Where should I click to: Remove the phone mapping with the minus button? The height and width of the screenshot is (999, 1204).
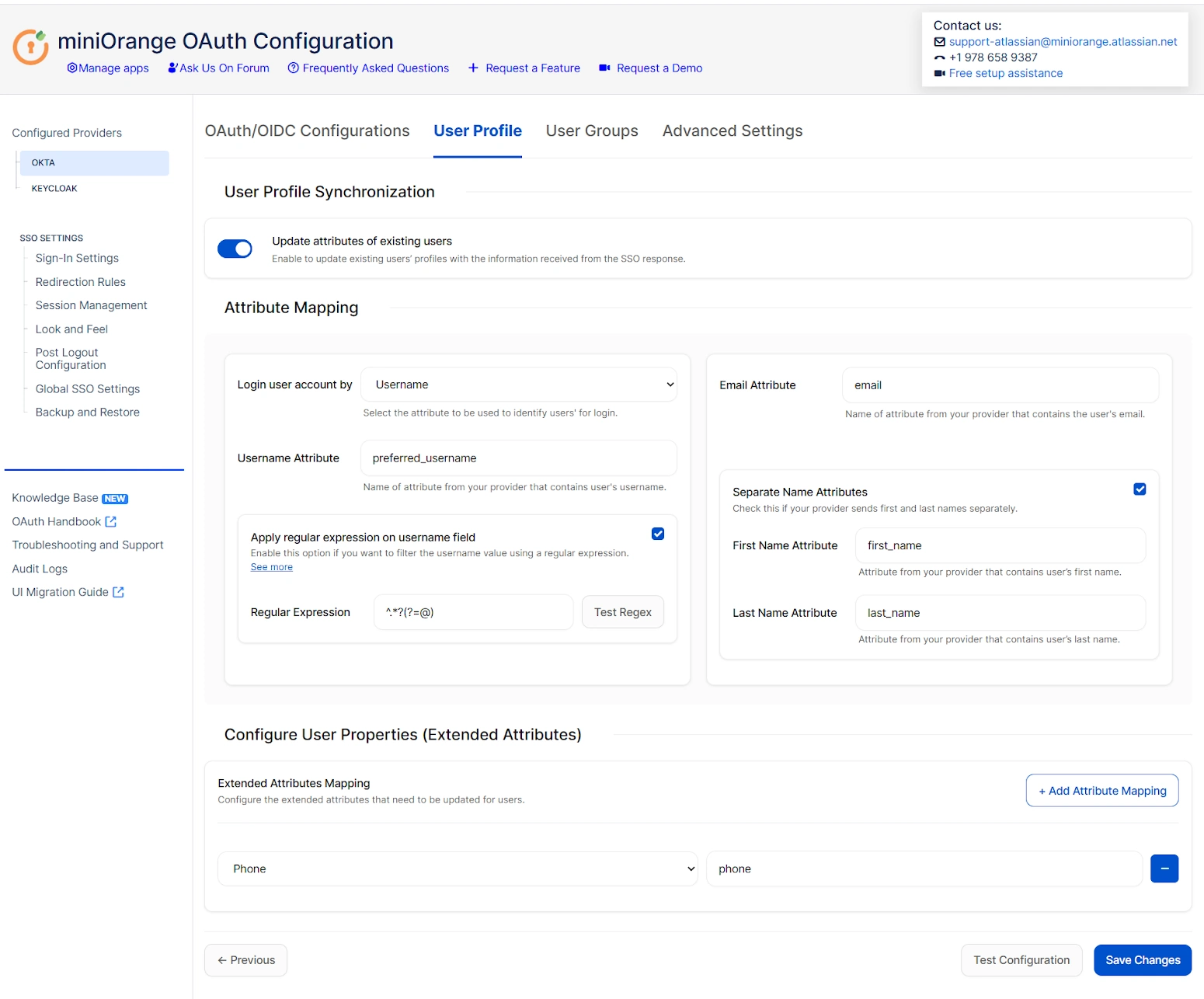coord(1164,868)
